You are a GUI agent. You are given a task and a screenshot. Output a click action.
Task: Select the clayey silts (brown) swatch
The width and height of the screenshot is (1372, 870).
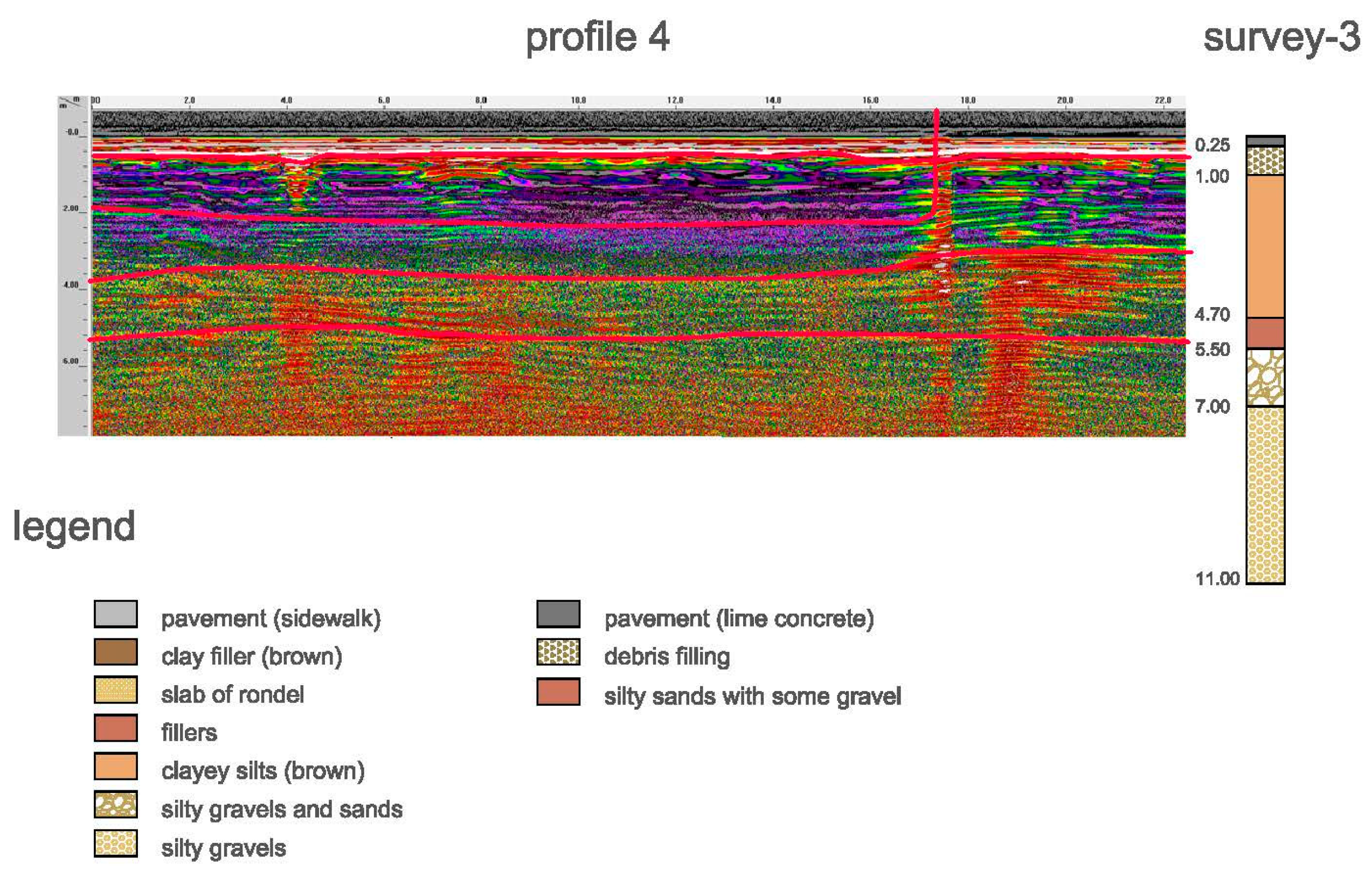click(116, 767)
